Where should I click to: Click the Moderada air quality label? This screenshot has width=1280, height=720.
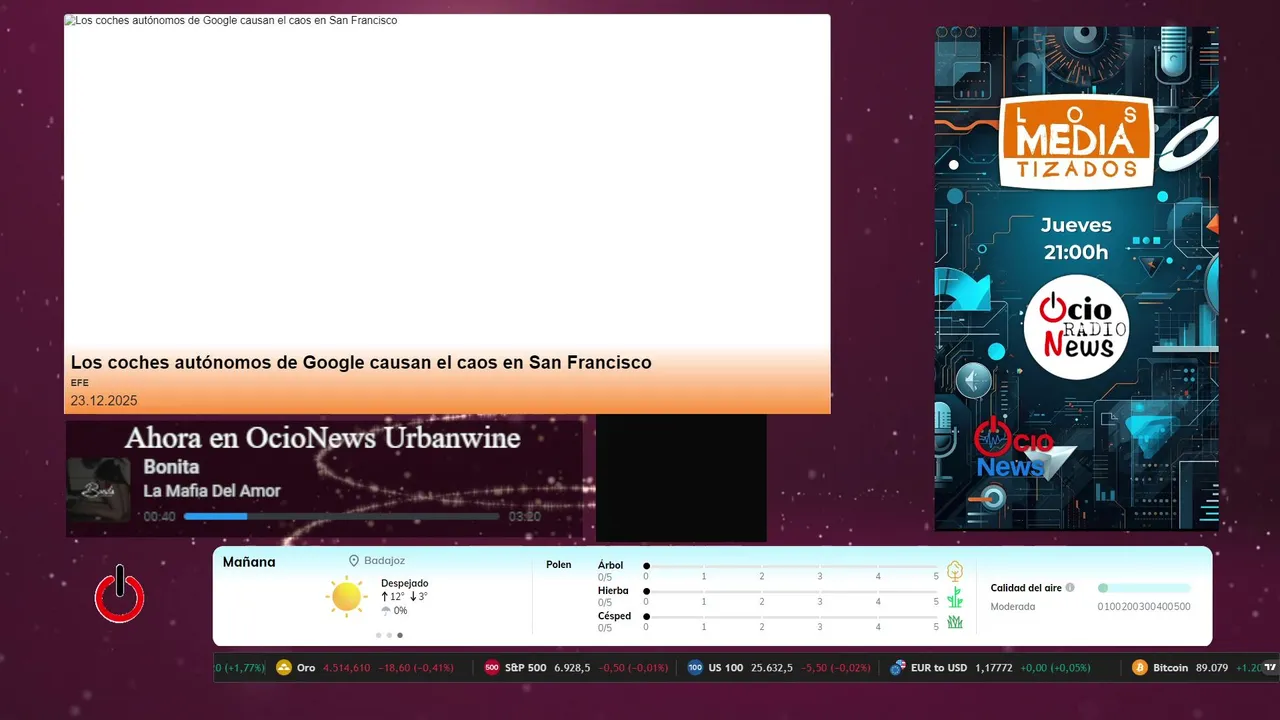point(1013,607)
